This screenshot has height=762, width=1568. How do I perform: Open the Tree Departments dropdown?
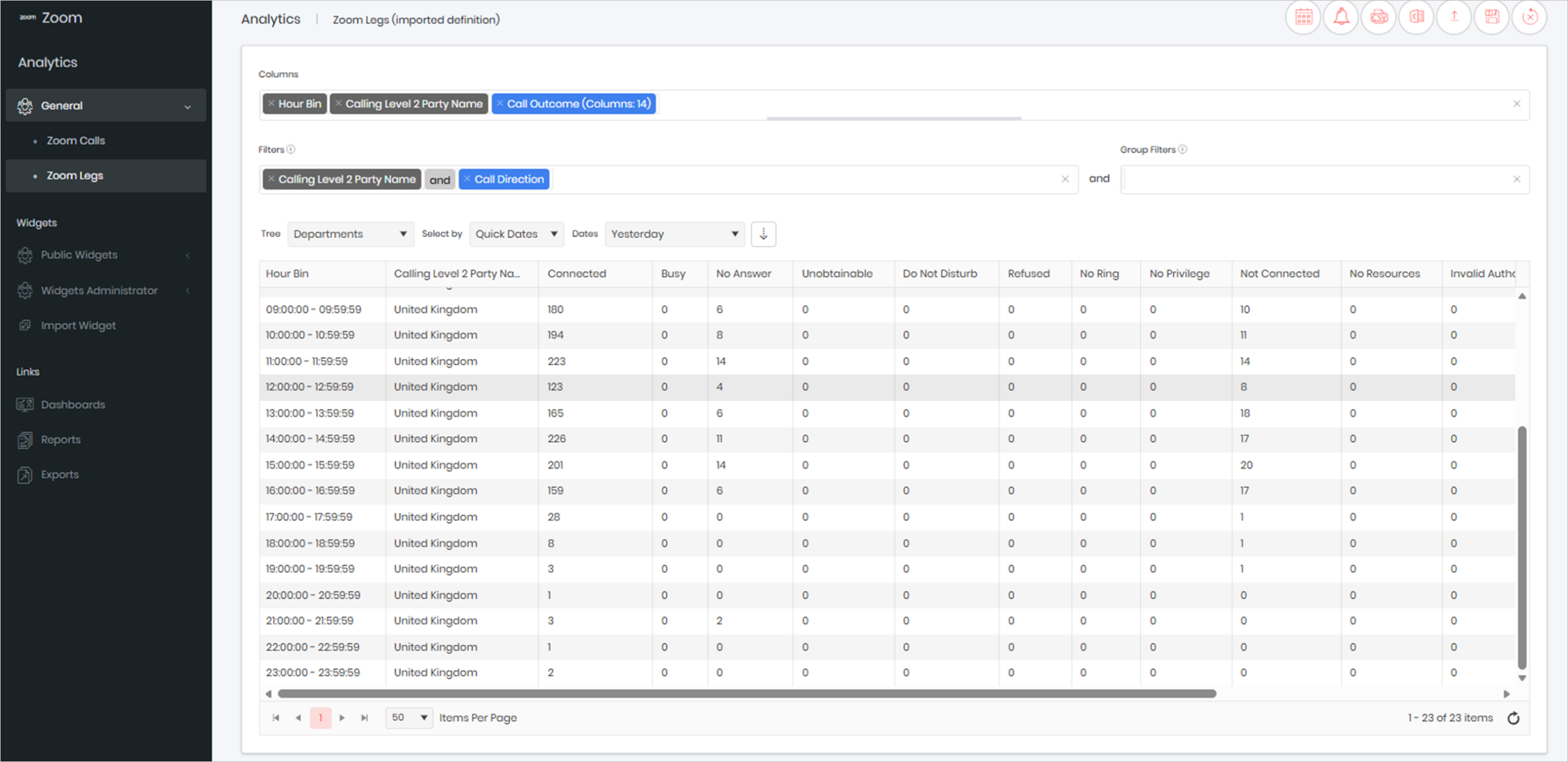(x=350, y=234)
